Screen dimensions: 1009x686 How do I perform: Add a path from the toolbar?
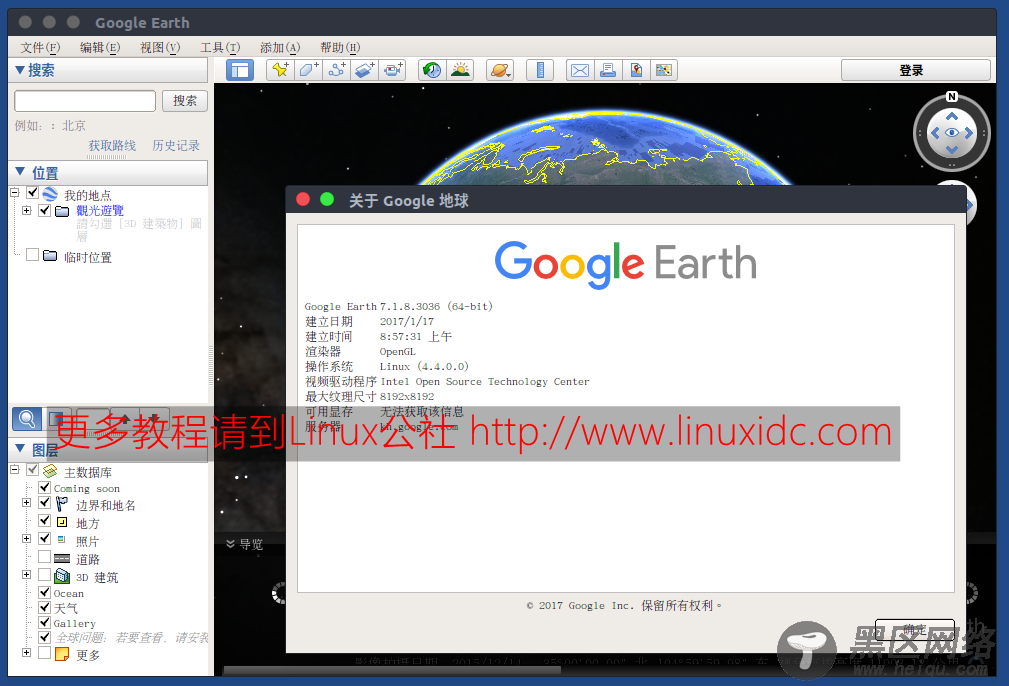click(336, 70)
